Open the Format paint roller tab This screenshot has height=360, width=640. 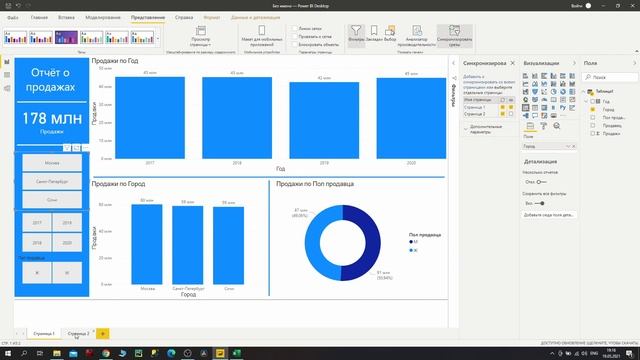(543, 126)
